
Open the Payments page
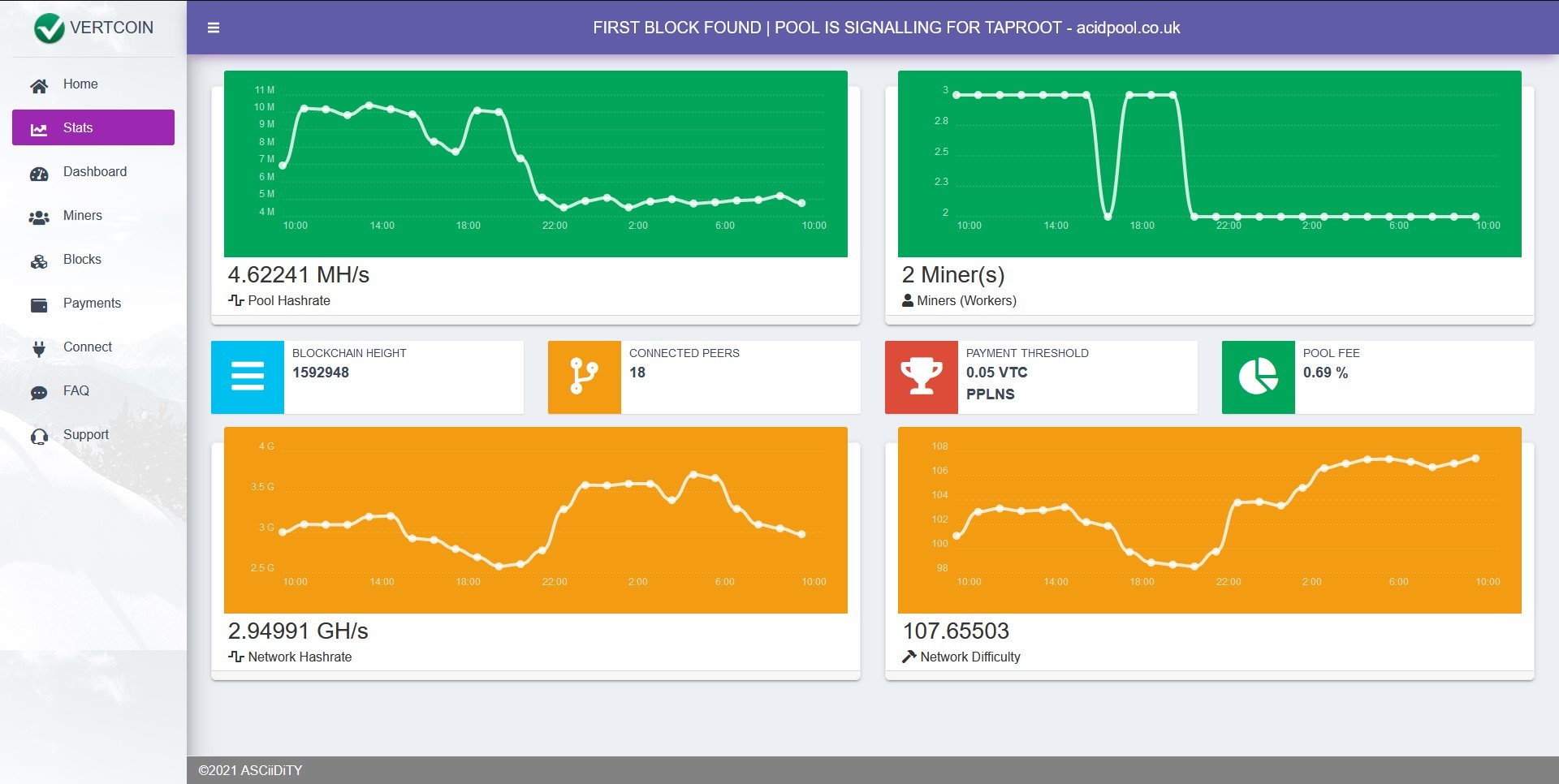pos(93,303)
